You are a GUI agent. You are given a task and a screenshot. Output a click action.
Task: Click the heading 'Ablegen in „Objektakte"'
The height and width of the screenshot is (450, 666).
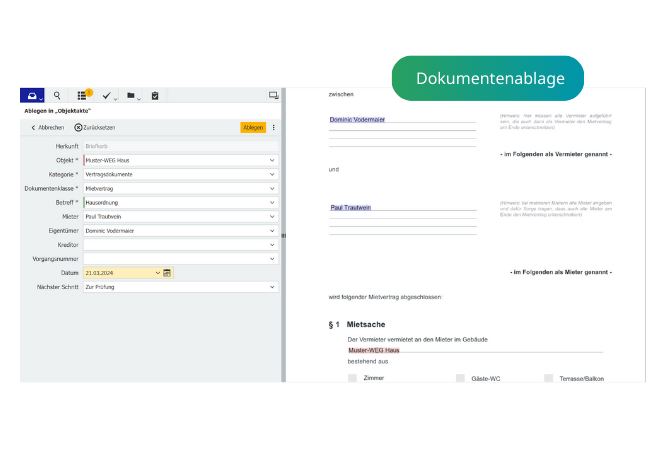coord(58,111)
